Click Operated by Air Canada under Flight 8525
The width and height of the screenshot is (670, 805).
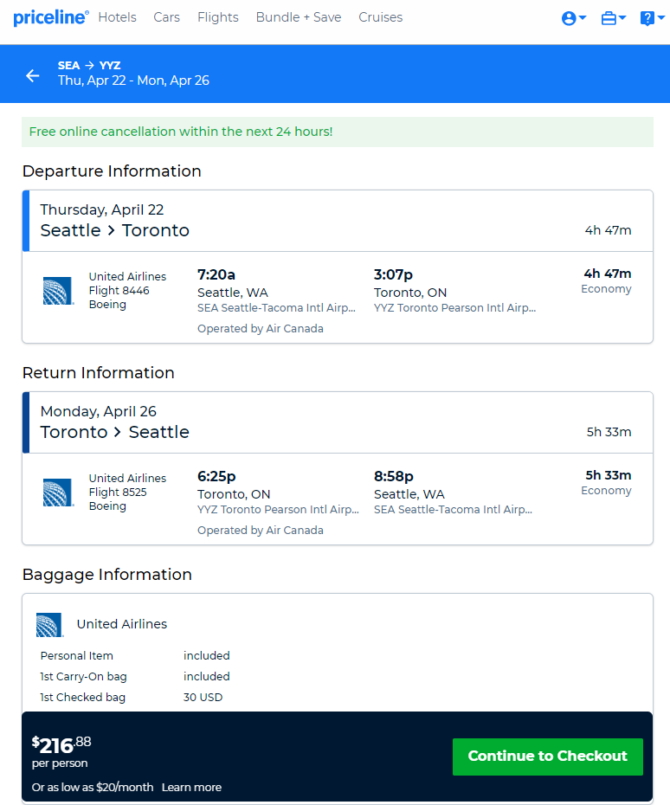[x=260, y=530]
